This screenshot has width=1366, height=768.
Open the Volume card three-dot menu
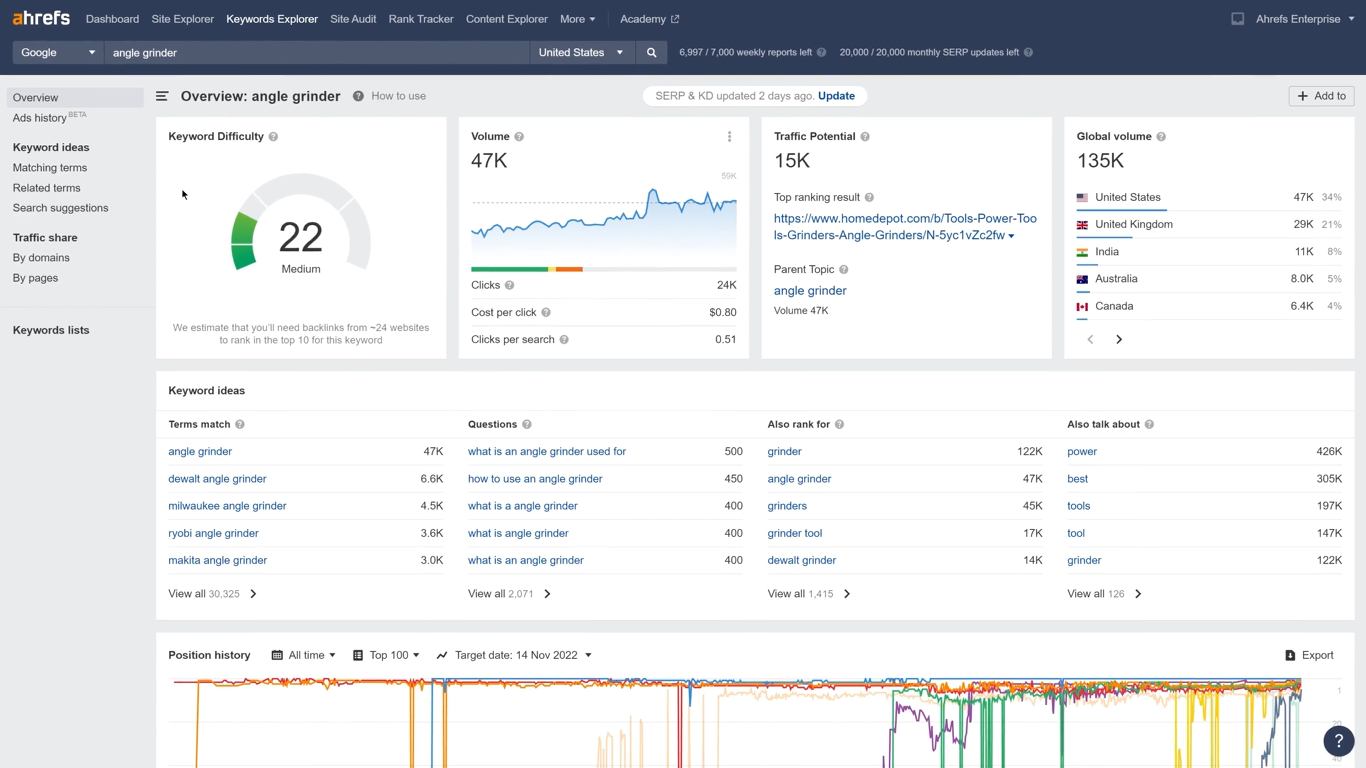click(x=729, y=137)
